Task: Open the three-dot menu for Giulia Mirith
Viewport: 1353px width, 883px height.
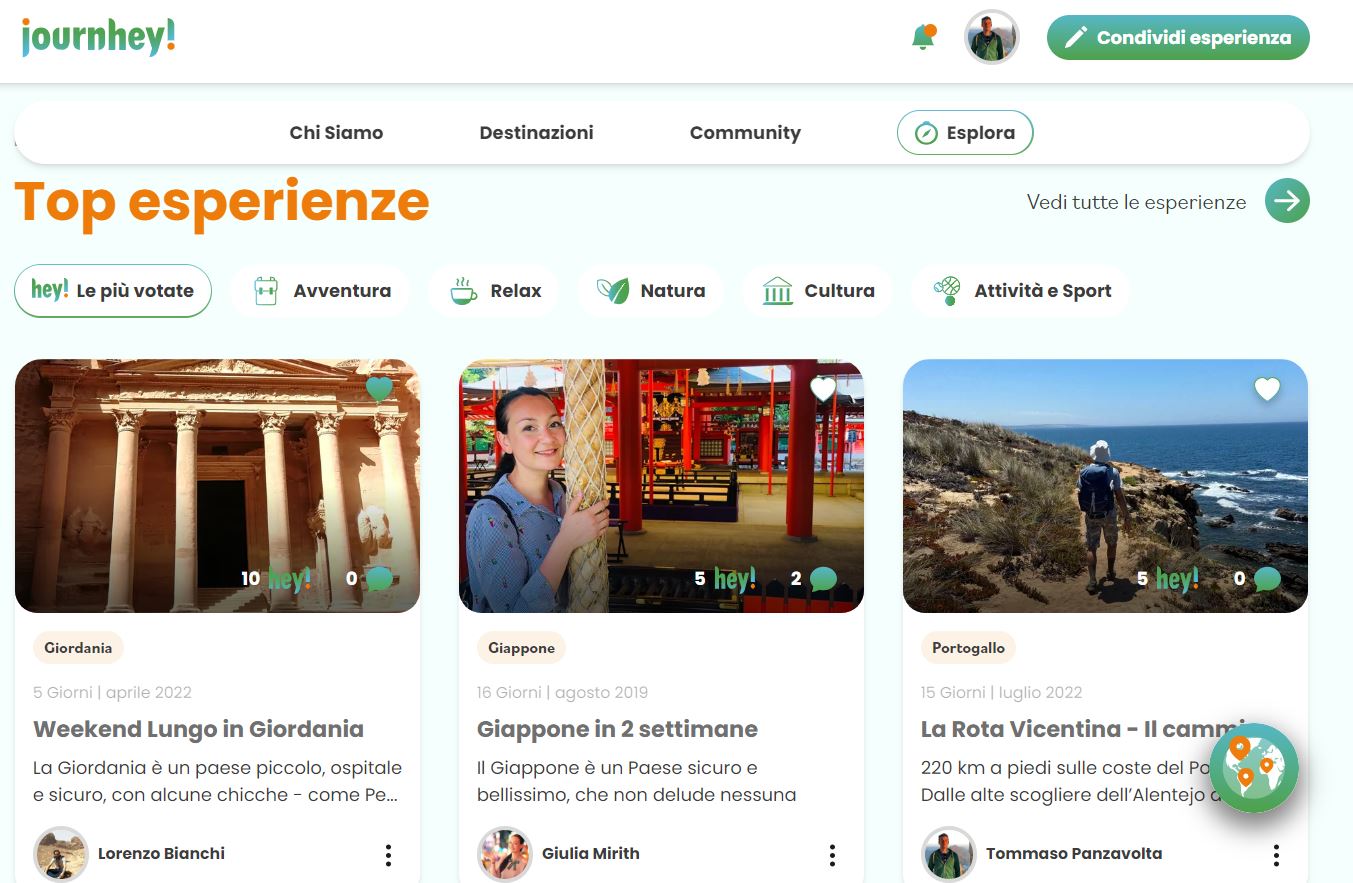Action: click(x=832, y=855)
